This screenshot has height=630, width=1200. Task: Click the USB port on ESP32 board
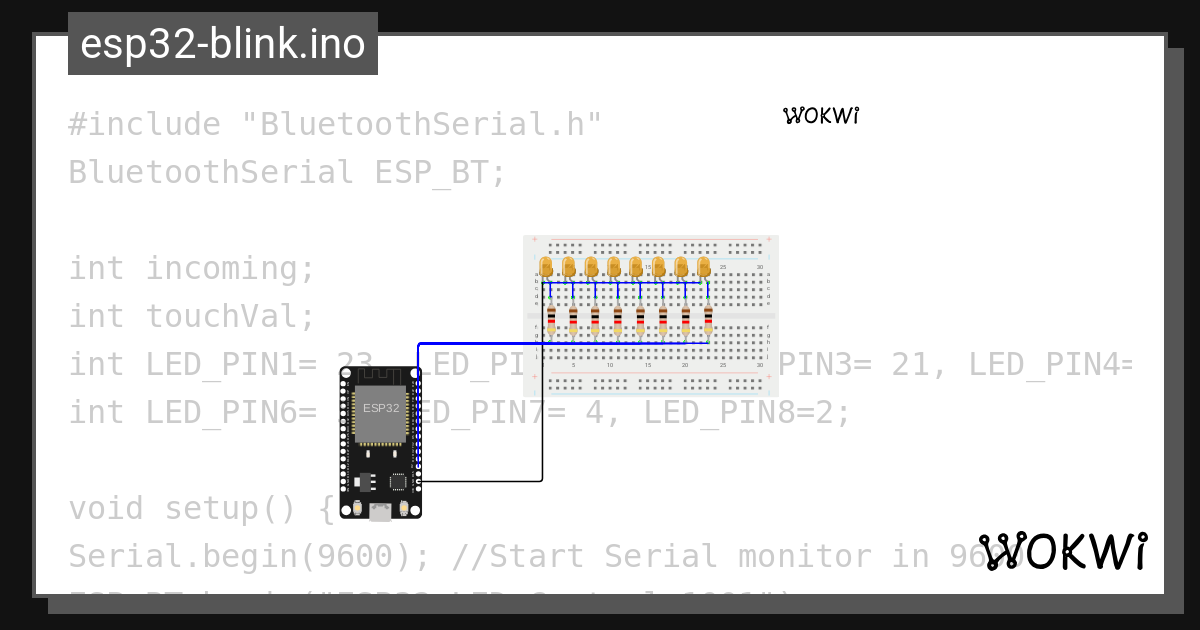click(380, 513)
